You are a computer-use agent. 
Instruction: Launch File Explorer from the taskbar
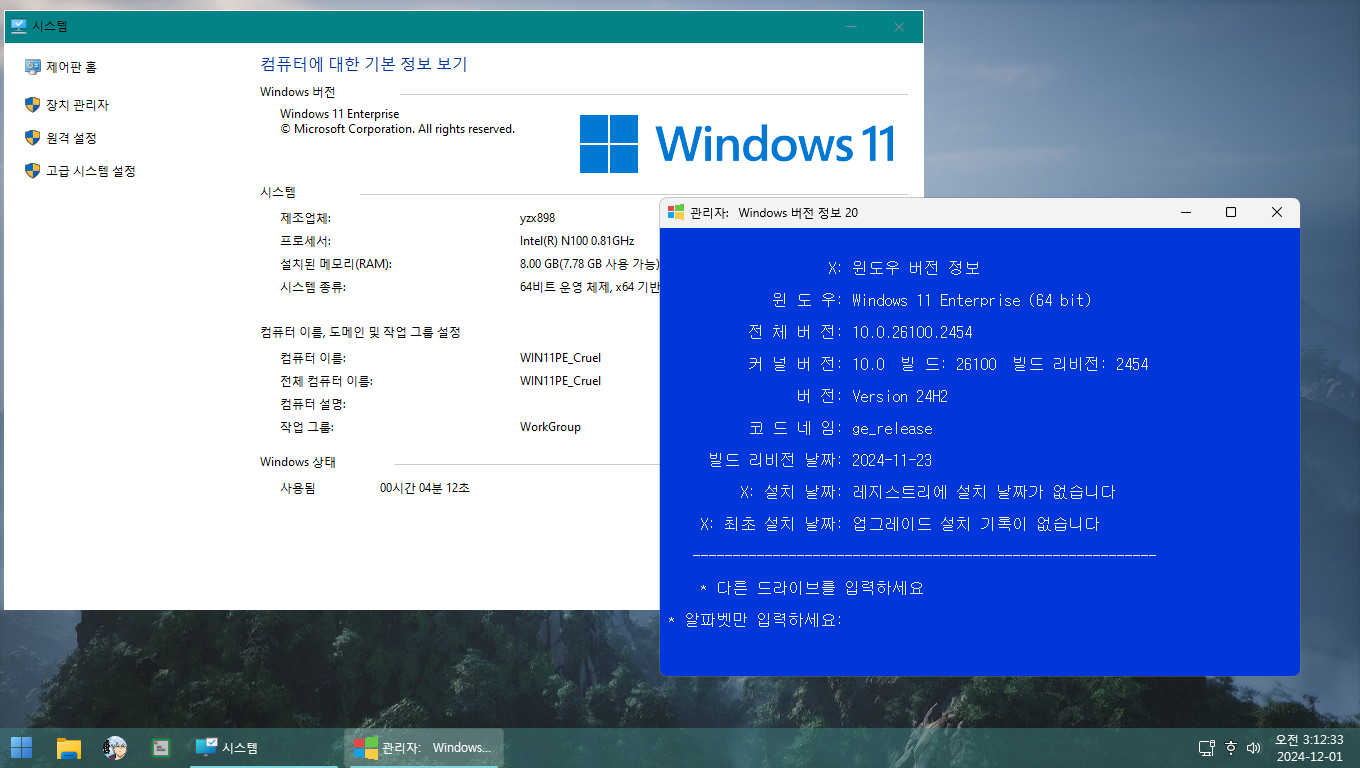click(x=68, y=747)
